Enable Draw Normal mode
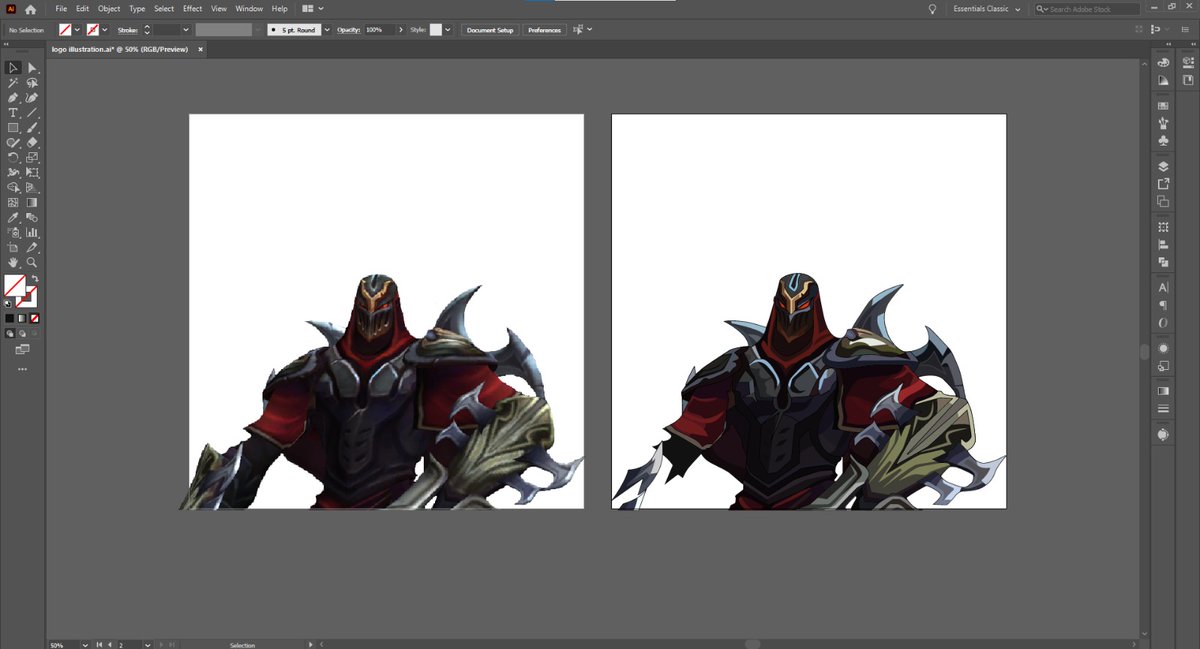The width and height of the screenshot is (1200, 649). [x=10, y=333]
